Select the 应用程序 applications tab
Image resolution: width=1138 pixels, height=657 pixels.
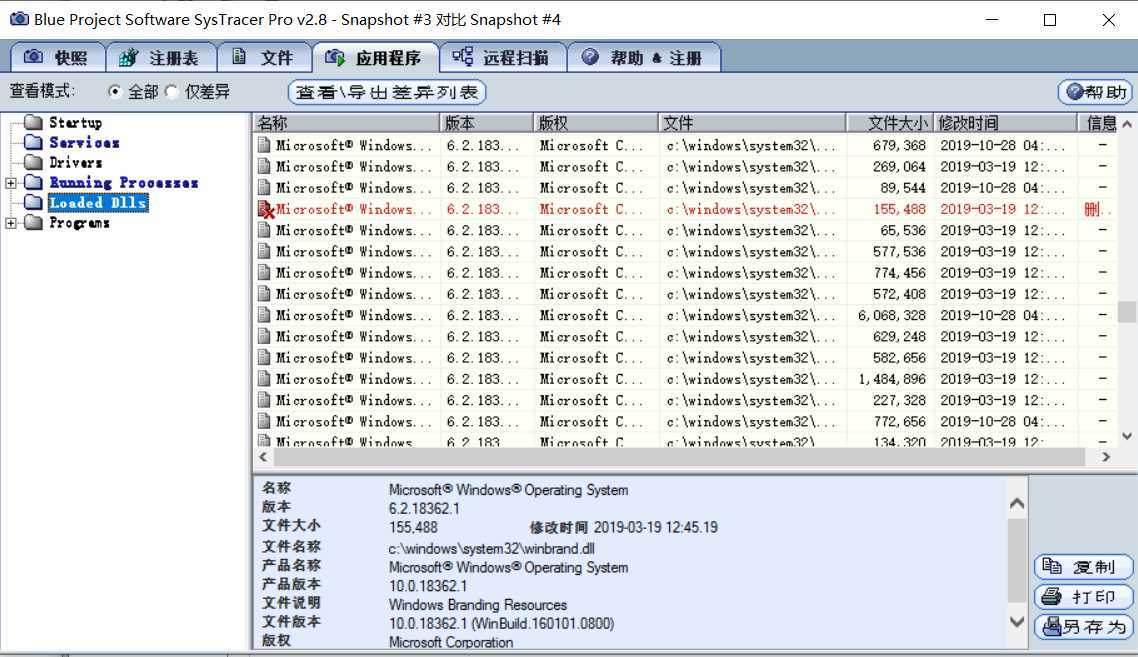click(x=375, y=57)
